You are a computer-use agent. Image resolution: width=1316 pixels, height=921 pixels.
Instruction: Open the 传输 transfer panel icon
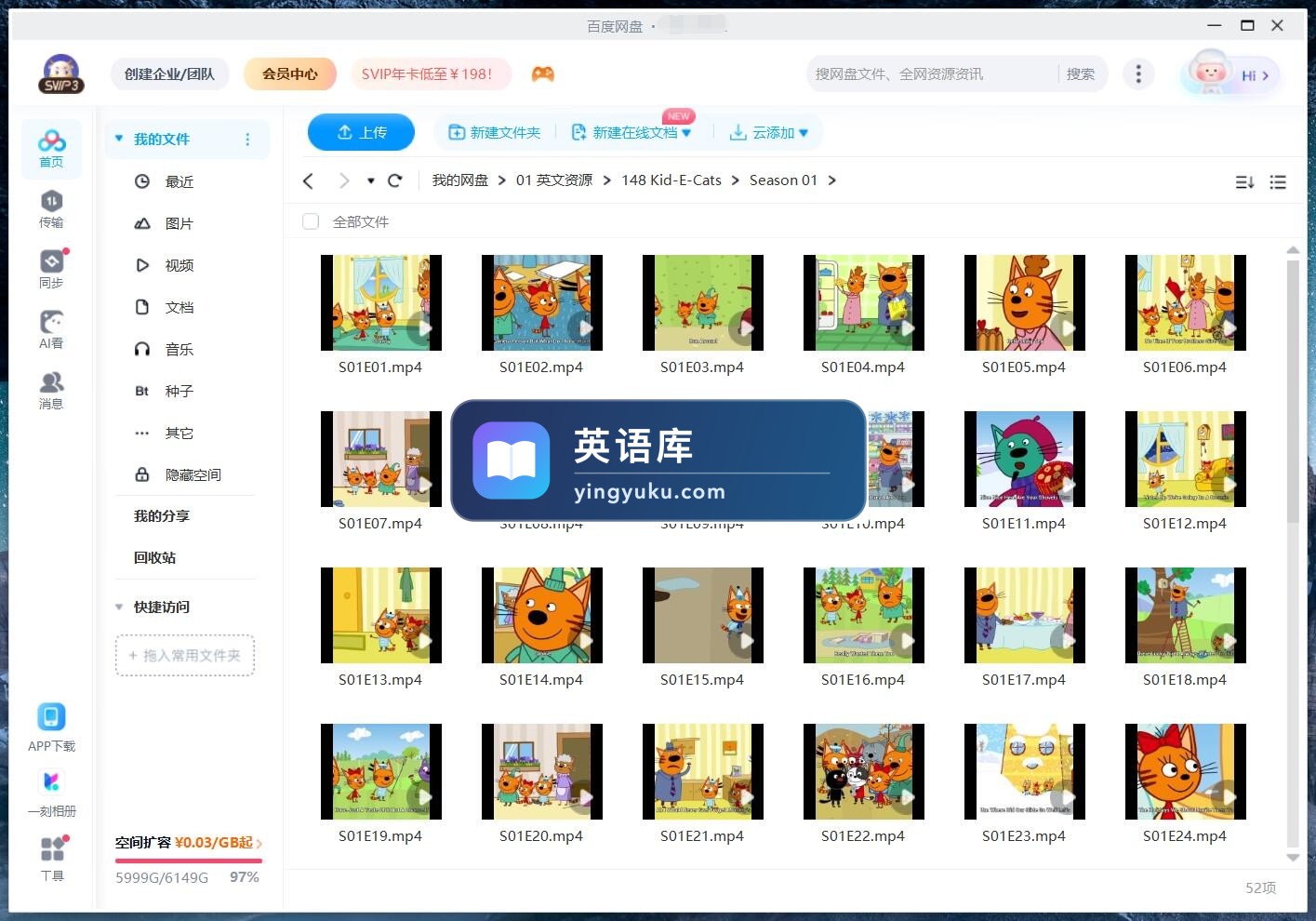pyautogui.click(x=51, y=209)
